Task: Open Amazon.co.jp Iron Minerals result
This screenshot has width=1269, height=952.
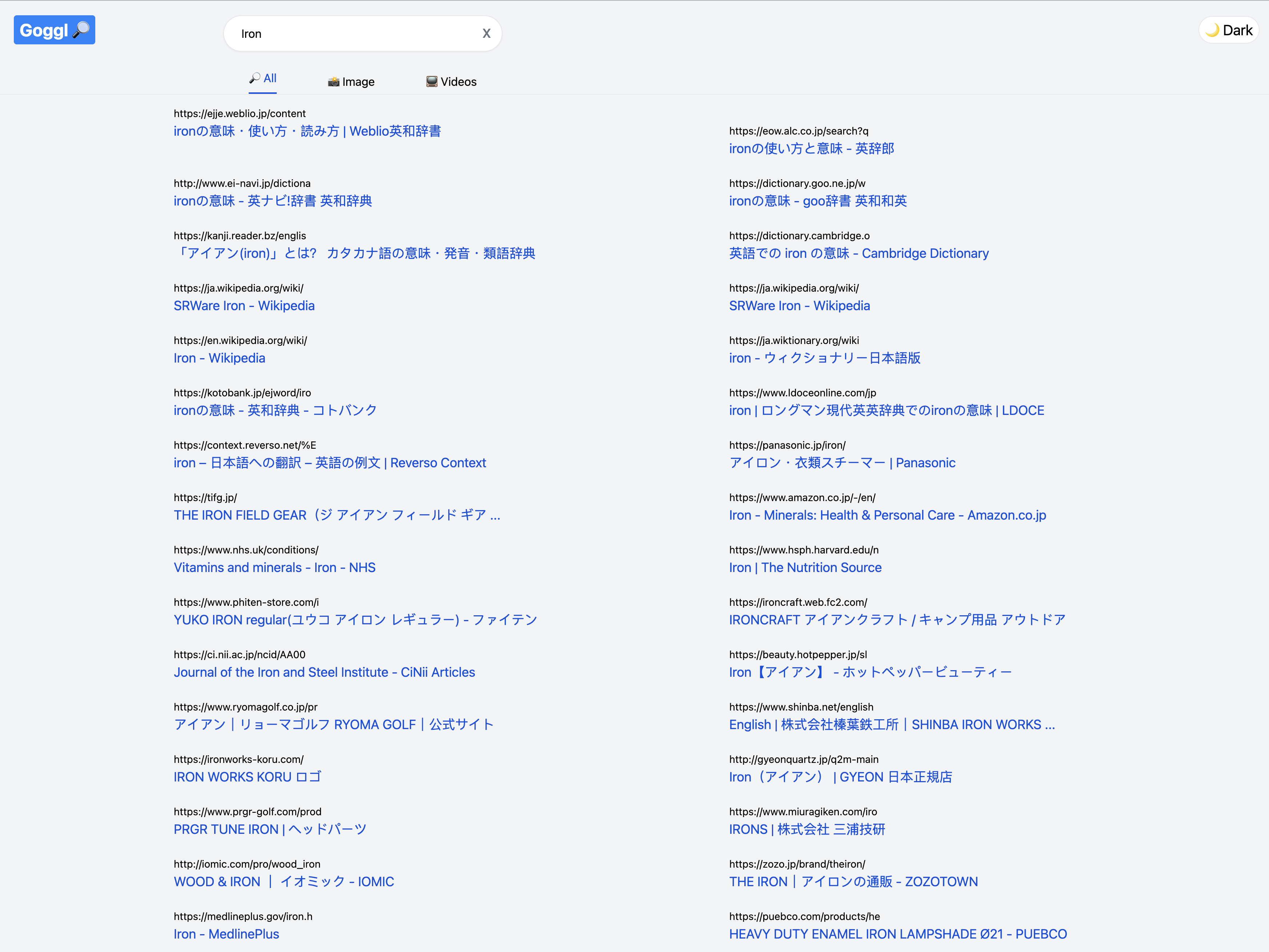Action: (x=887, y=515)
